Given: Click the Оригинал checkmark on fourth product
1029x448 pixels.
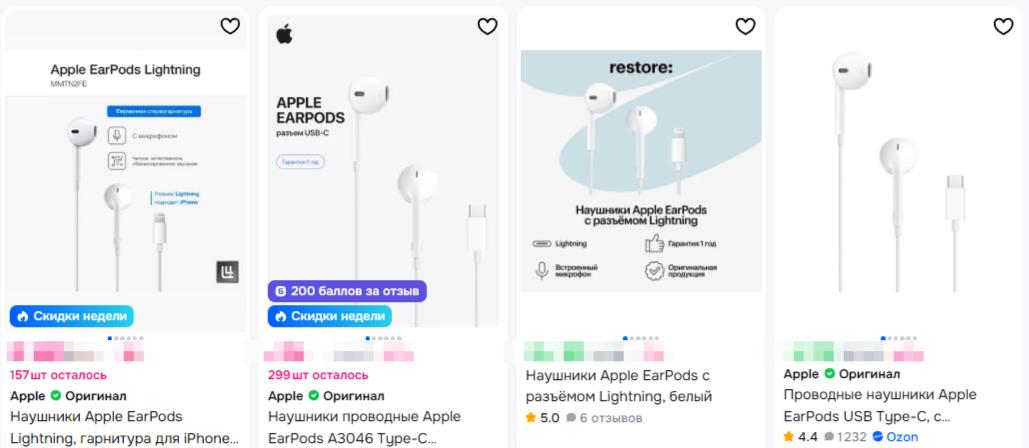Looking at the screenshot, I should coord(830,374).
